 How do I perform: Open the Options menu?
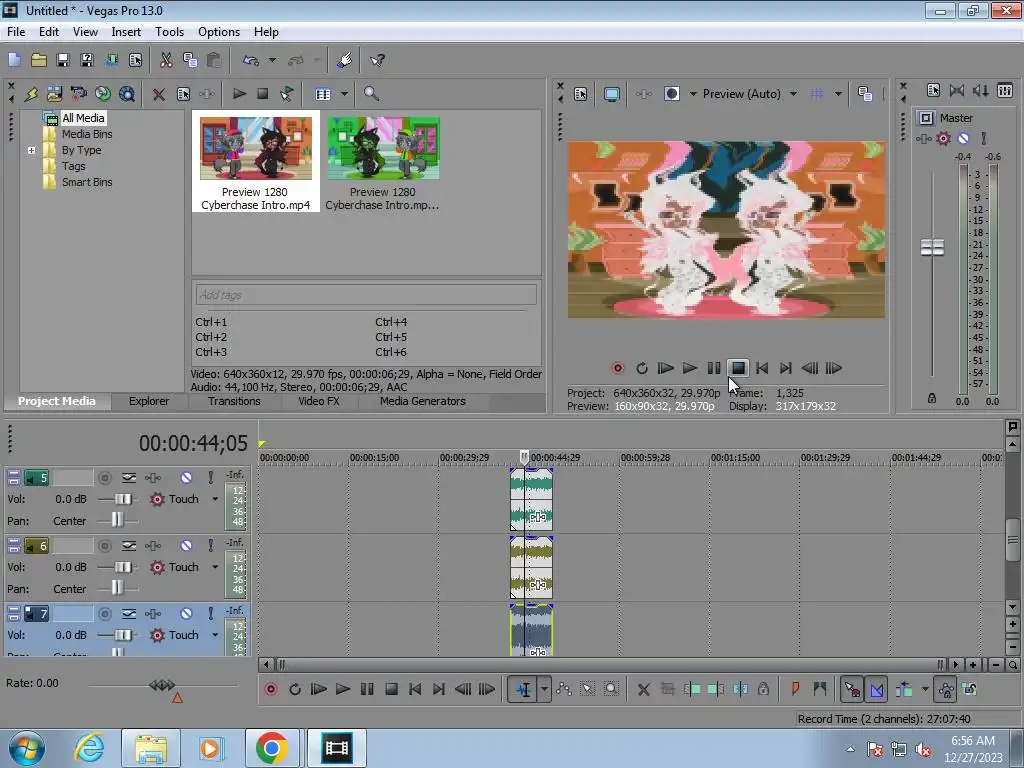tap(219, 32)
